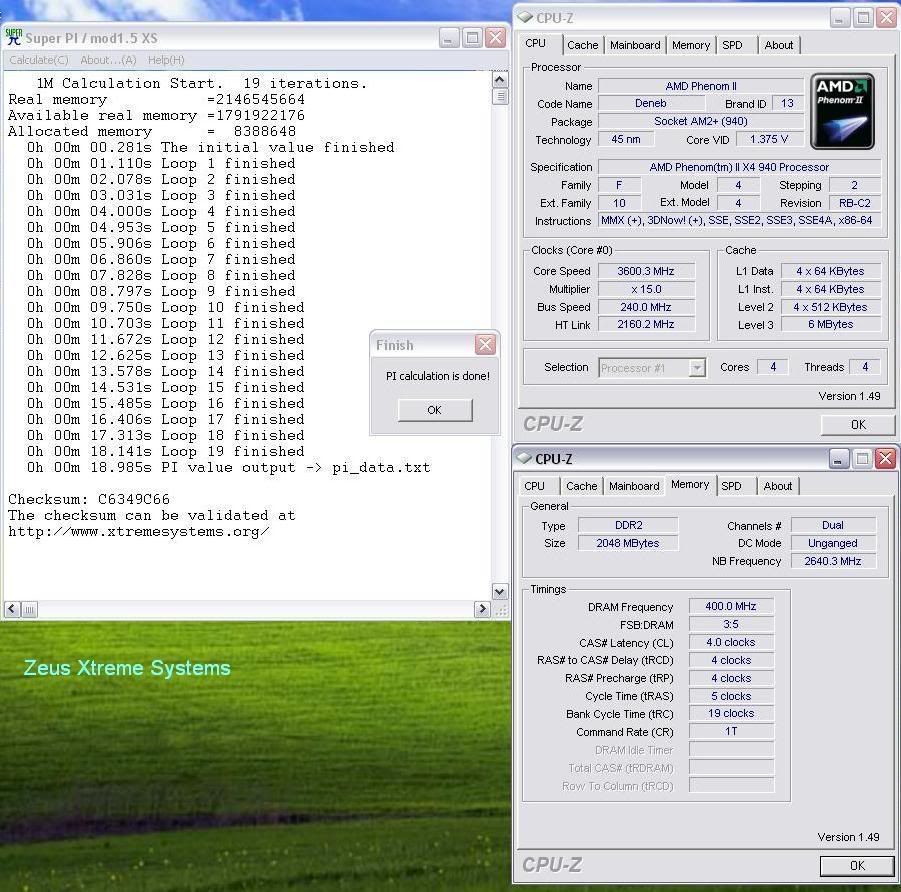Switch to Cache tab in top CPU-Z window
This screenshot has height=892, width=901.
[583, 45]
